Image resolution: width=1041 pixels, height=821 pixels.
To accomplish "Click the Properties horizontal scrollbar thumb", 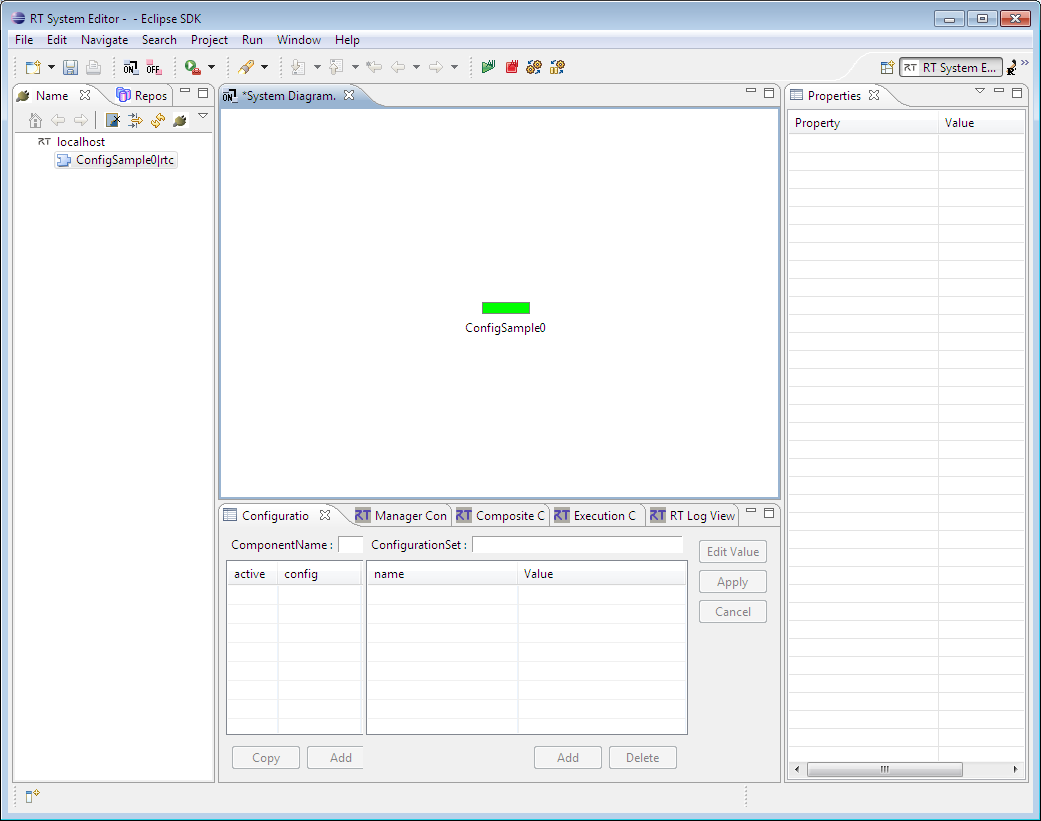I will click(884, 769).
